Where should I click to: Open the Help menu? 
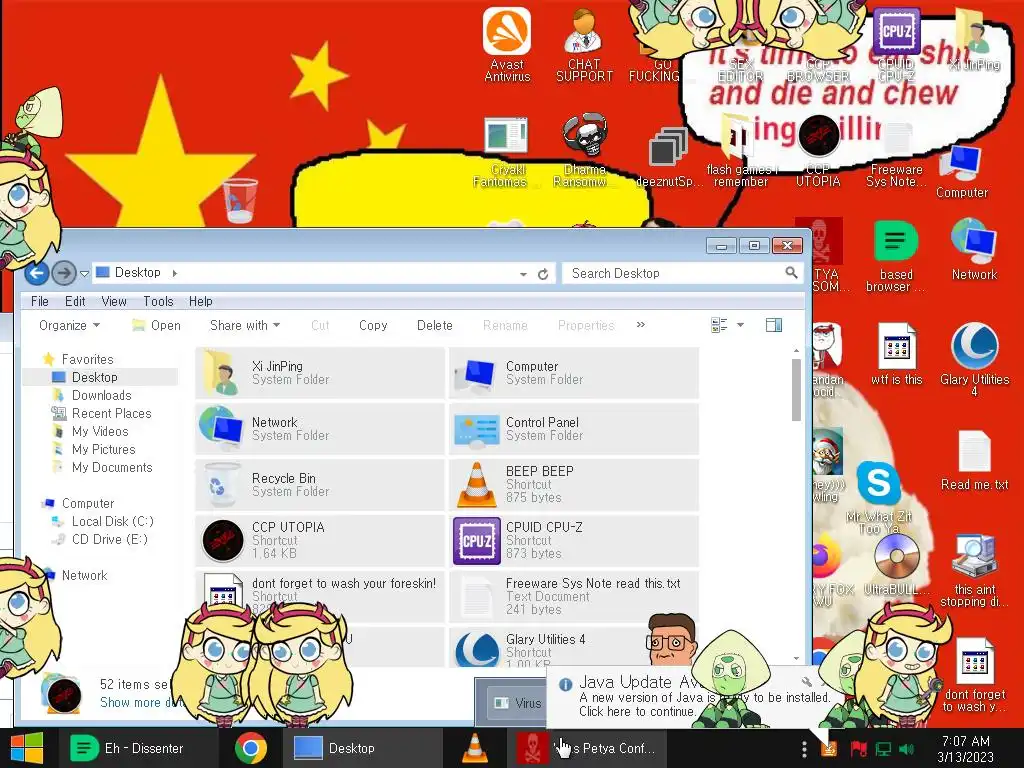pos(200,301)
